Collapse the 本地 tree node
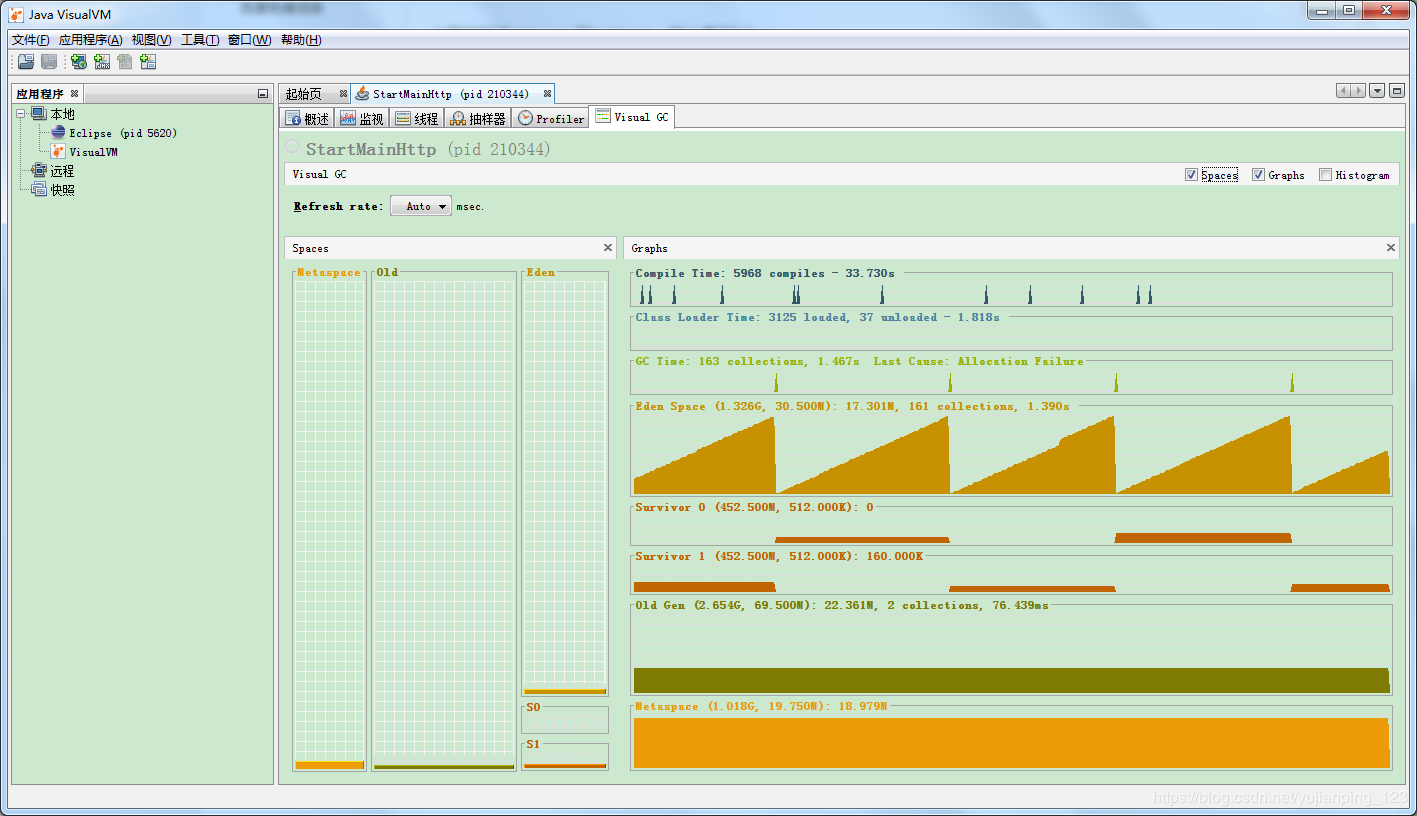 [22, 114]
